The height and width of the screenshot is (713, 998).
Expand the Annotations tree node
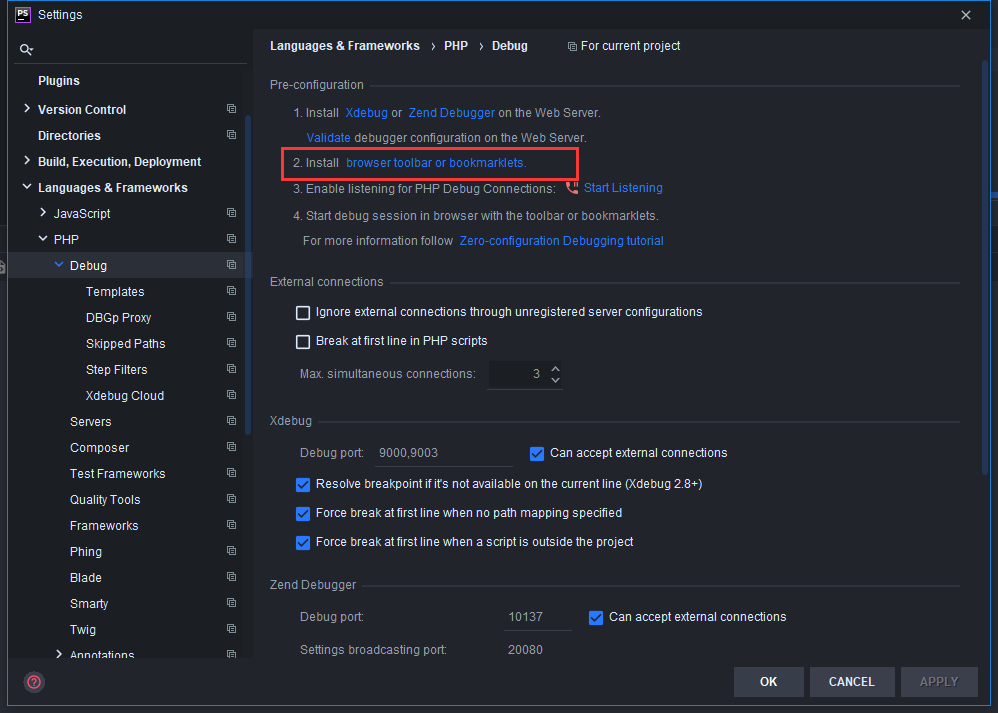point(59,654)
